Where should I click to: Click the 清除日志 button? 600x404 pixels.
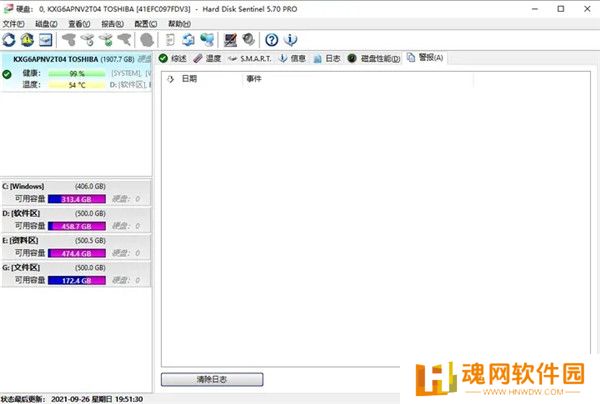(x=211, y=380)
